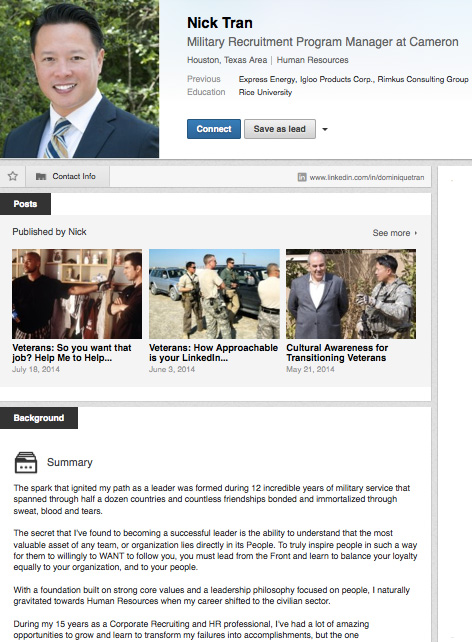
Task: Open the Contact Info tab
Action: tap(68, 176)
